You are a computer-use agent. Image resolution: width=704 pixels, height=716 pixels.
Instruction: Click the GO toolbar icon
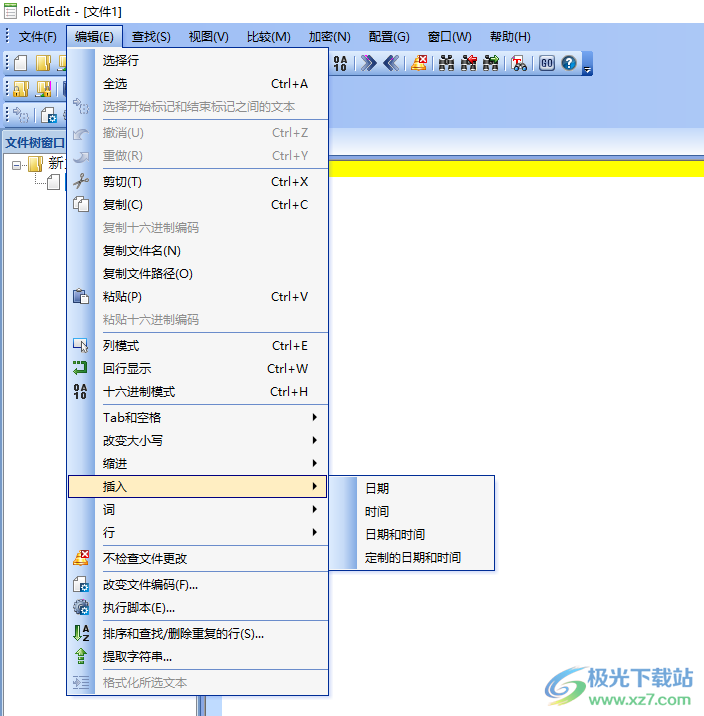click(x=546, y=63)
